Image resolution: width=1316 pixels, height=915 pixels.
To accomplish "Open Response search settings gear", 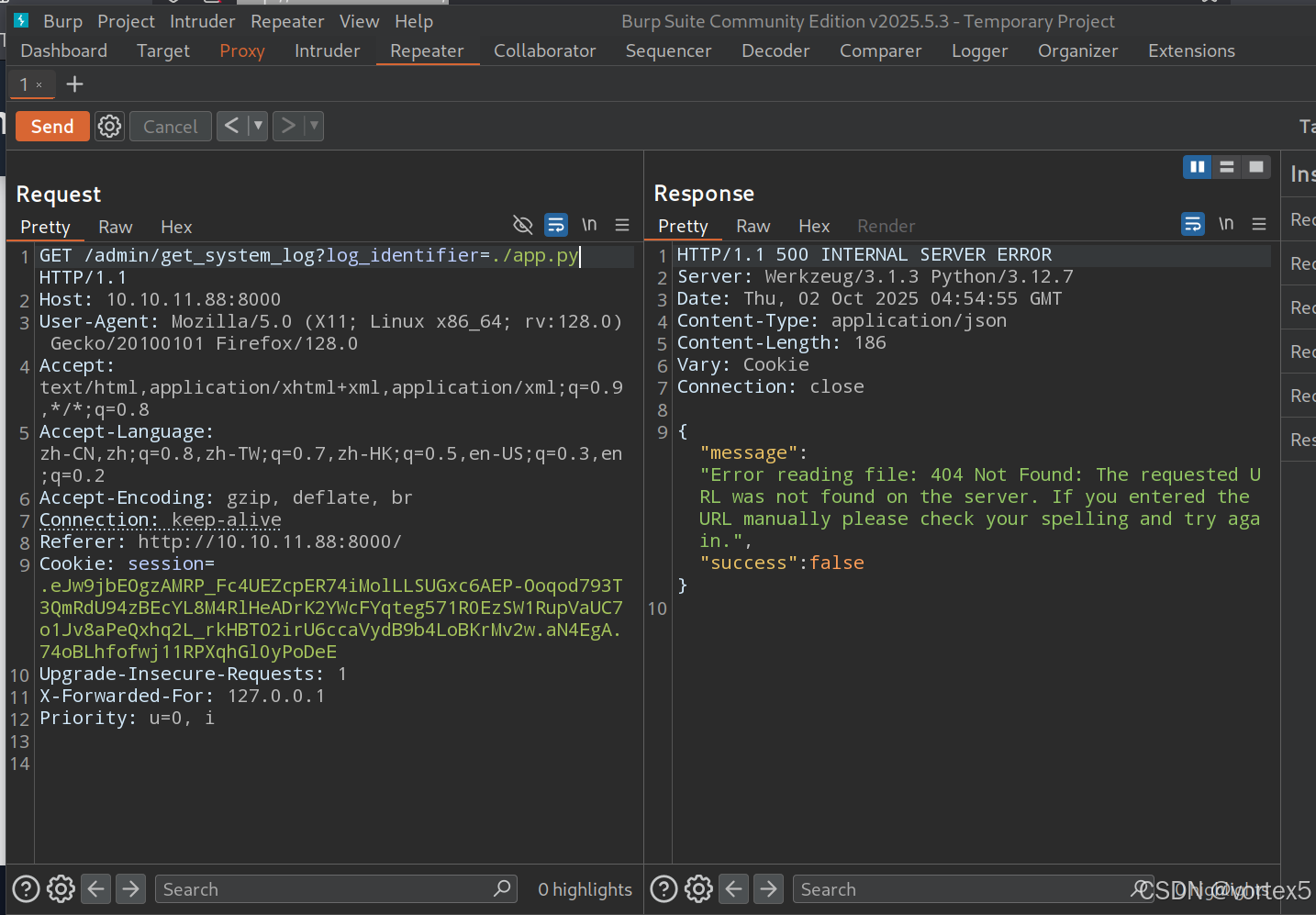I will tap(698, 888).
